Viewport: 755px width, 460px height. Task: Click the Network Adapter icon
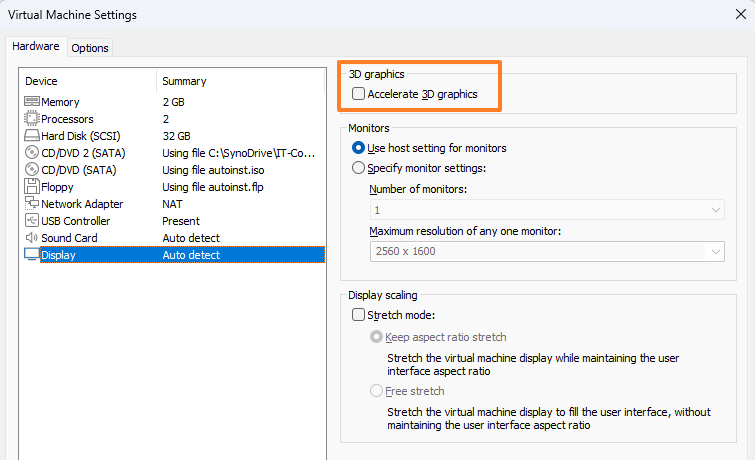pos(32,204)
